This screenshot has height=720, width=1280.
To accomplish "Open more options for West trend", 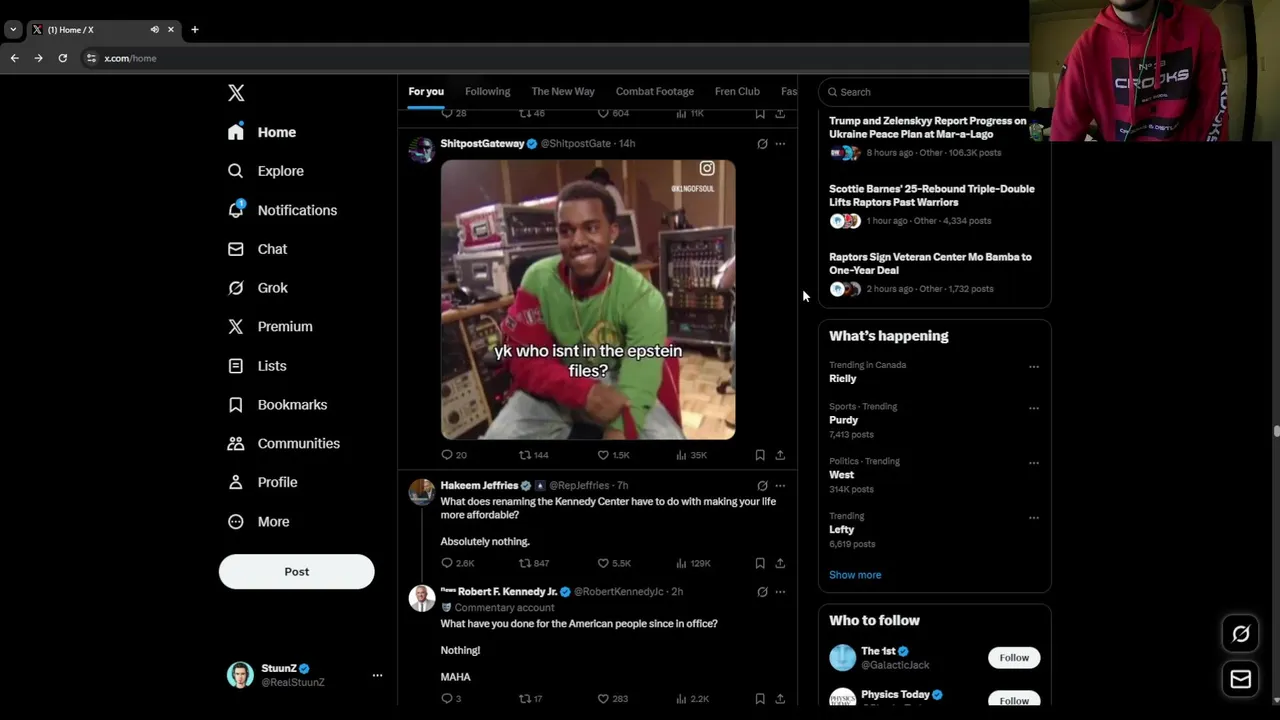I will (1034, 463).
